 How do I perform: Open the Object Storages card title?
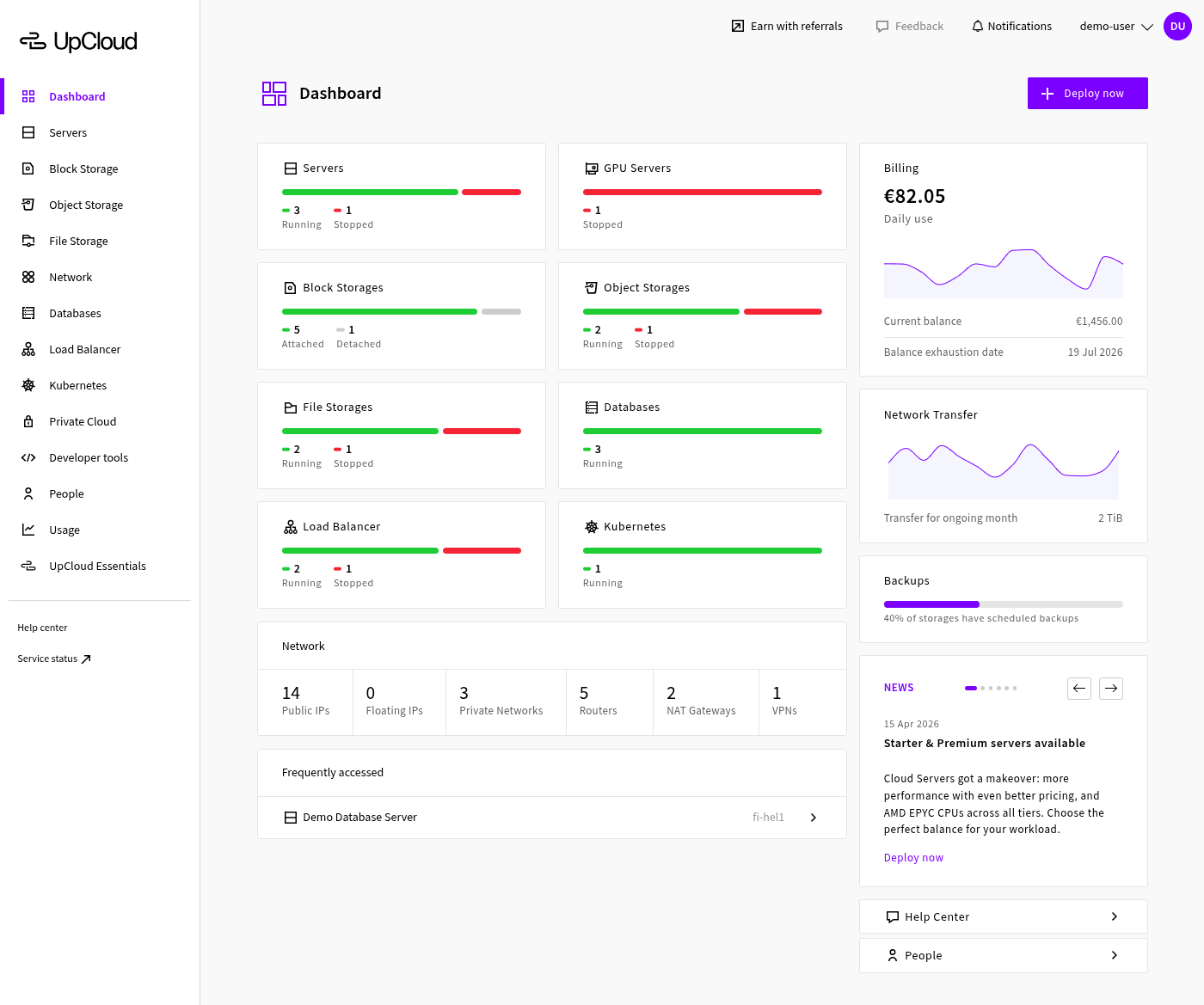coord(647,288)
